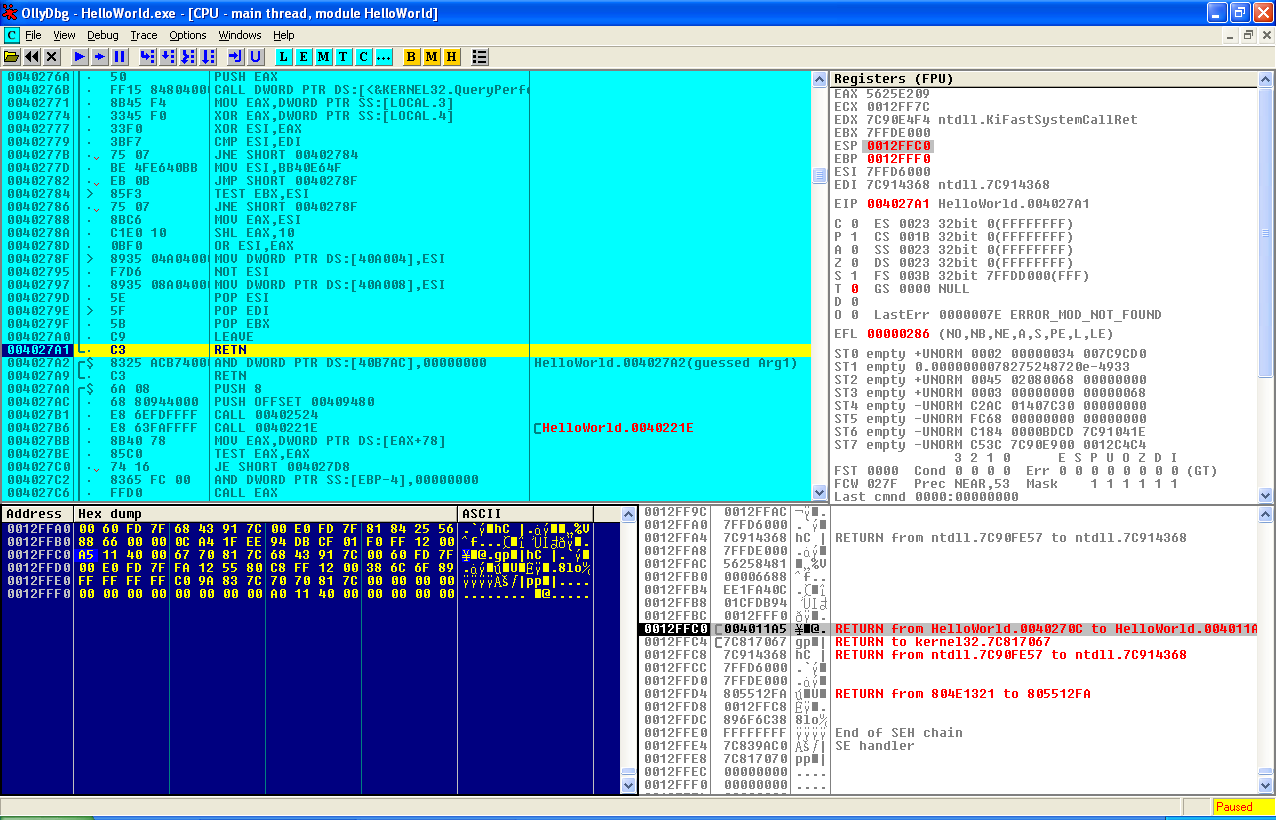Open the Trace menu
1276x820 pixels.
click(x=143, y=35)
